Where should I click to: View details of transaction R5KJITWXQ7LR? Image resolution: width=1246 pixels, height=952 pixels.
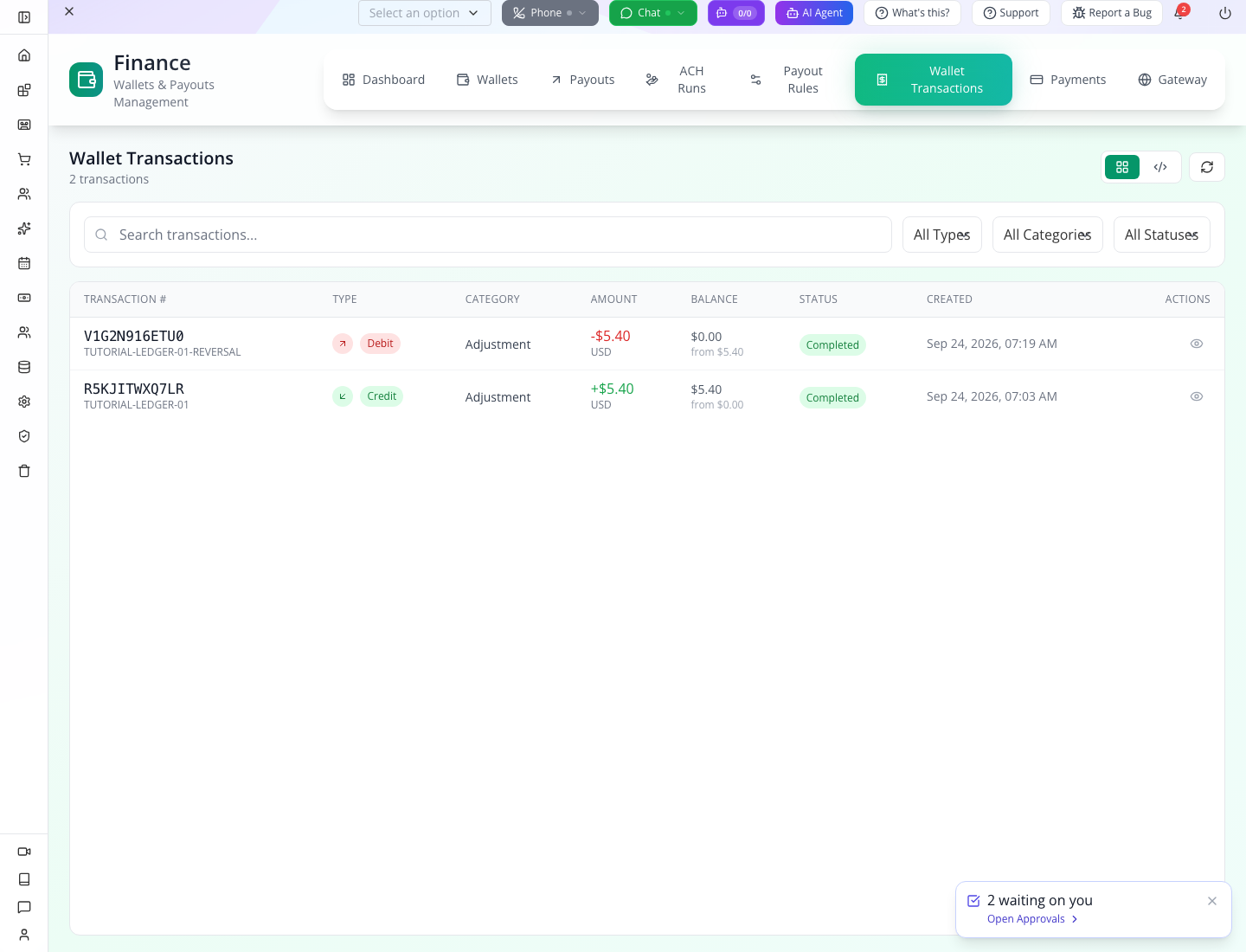point(1197,396)
